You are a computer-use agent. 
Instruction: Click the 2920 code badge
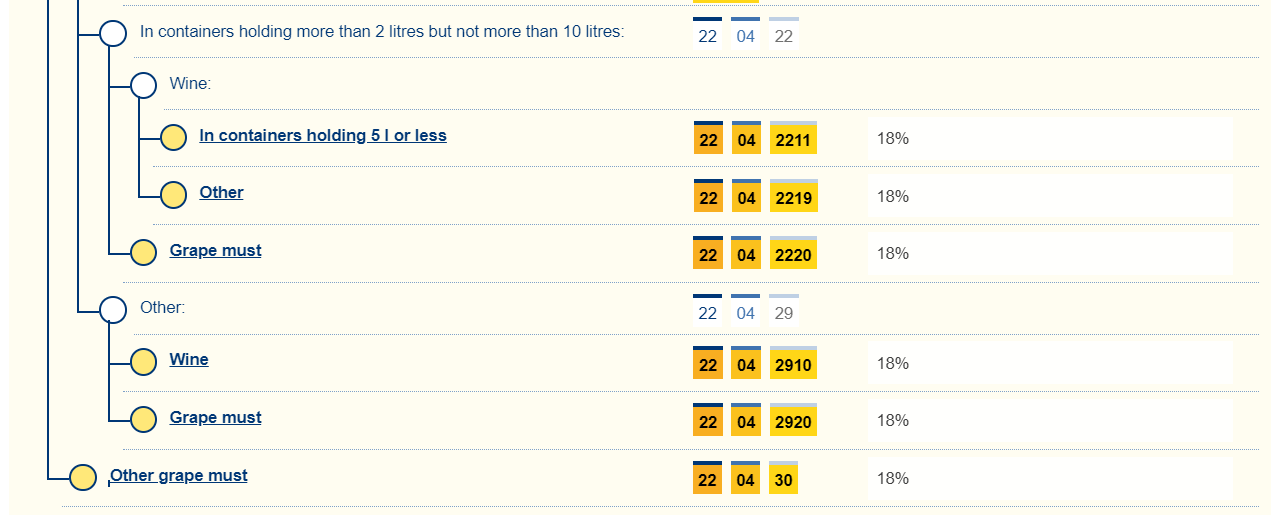[793, 422]
